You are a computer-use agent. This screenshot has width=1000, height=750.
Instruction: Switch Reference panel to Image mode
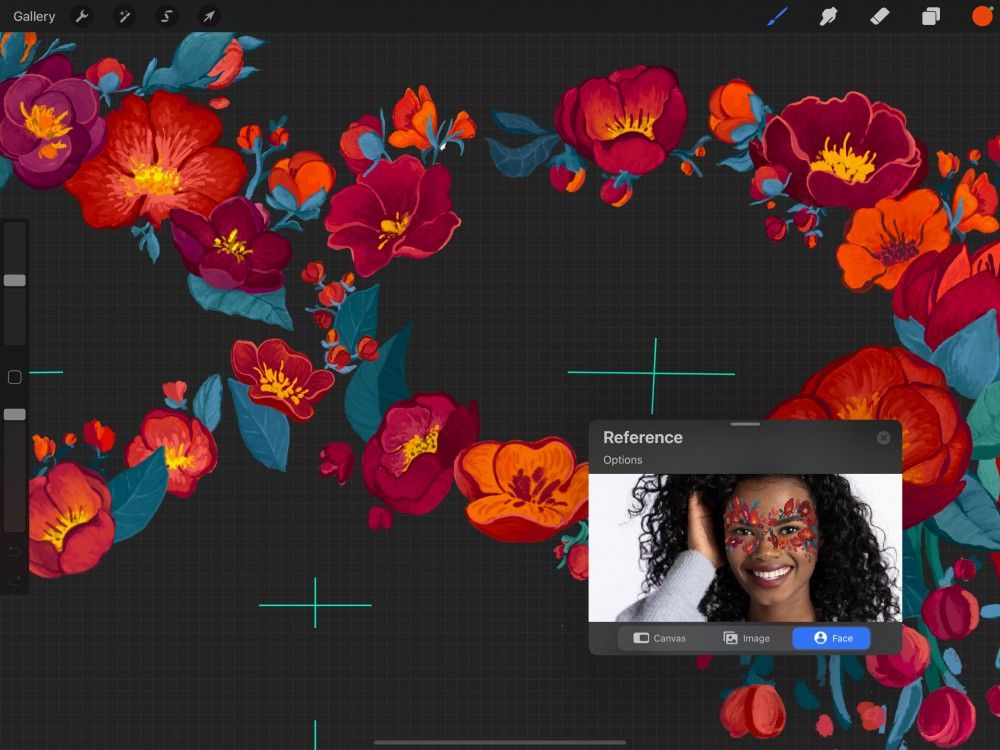click(746, 638)
